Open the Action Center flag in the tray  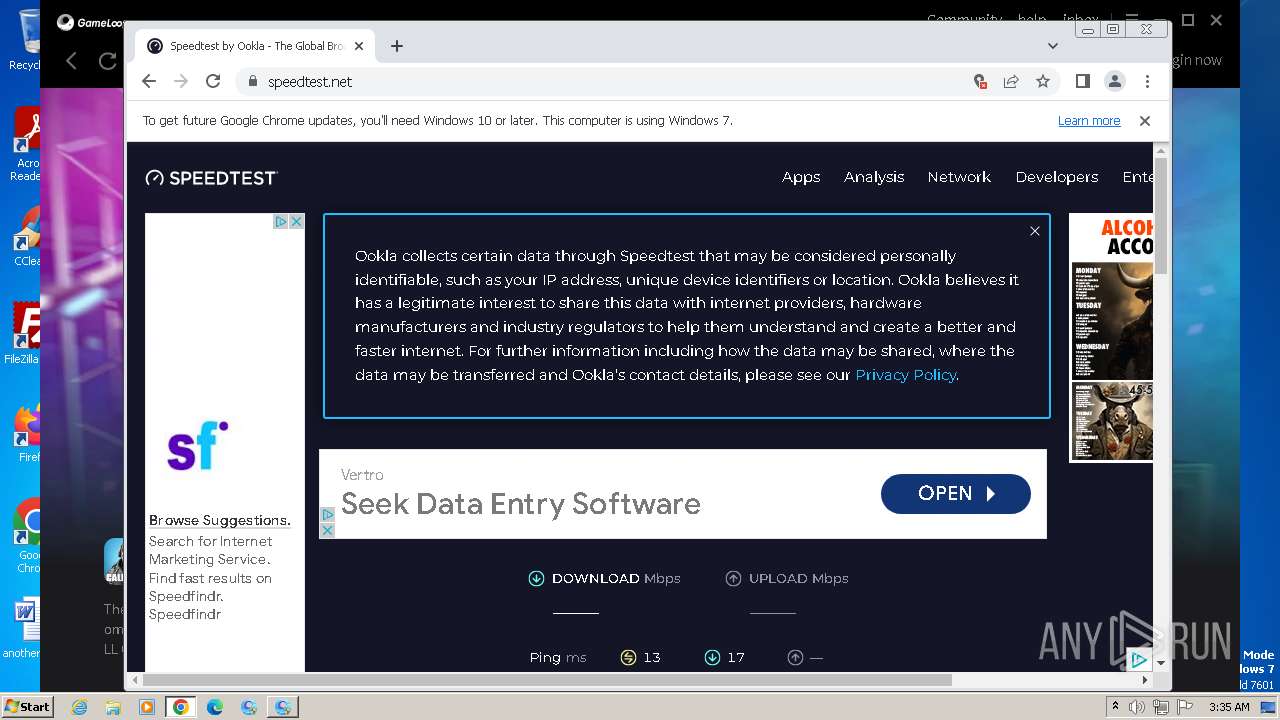pyautogui.click(x=1183, y=707)
